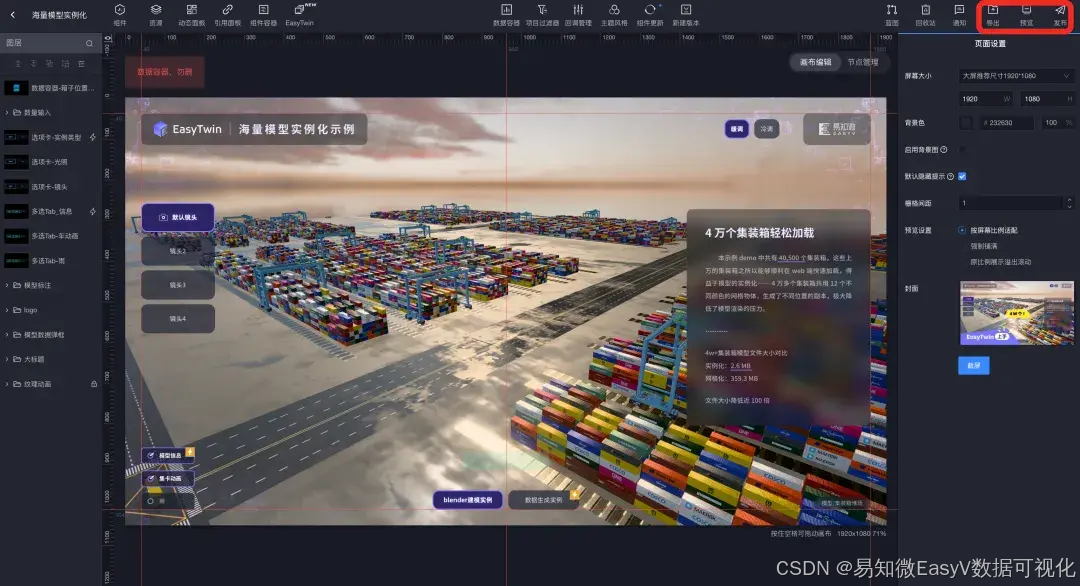
Task: Select the blender建模实例 tab on canvas
Action: [x=468, y=500]
